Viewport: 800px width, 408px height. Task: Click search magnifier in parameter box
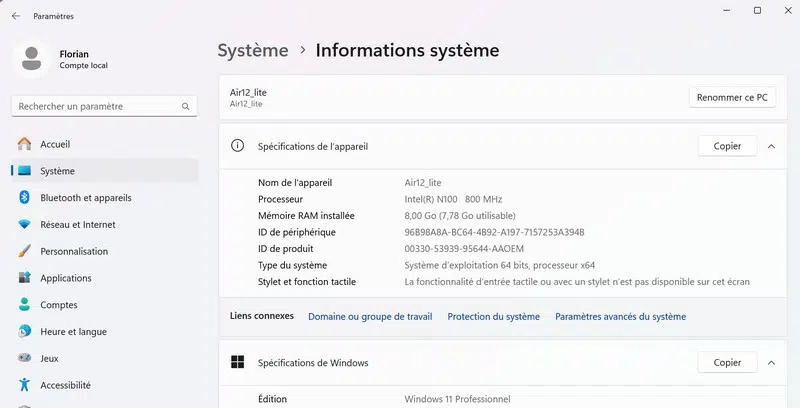[186, 106]
